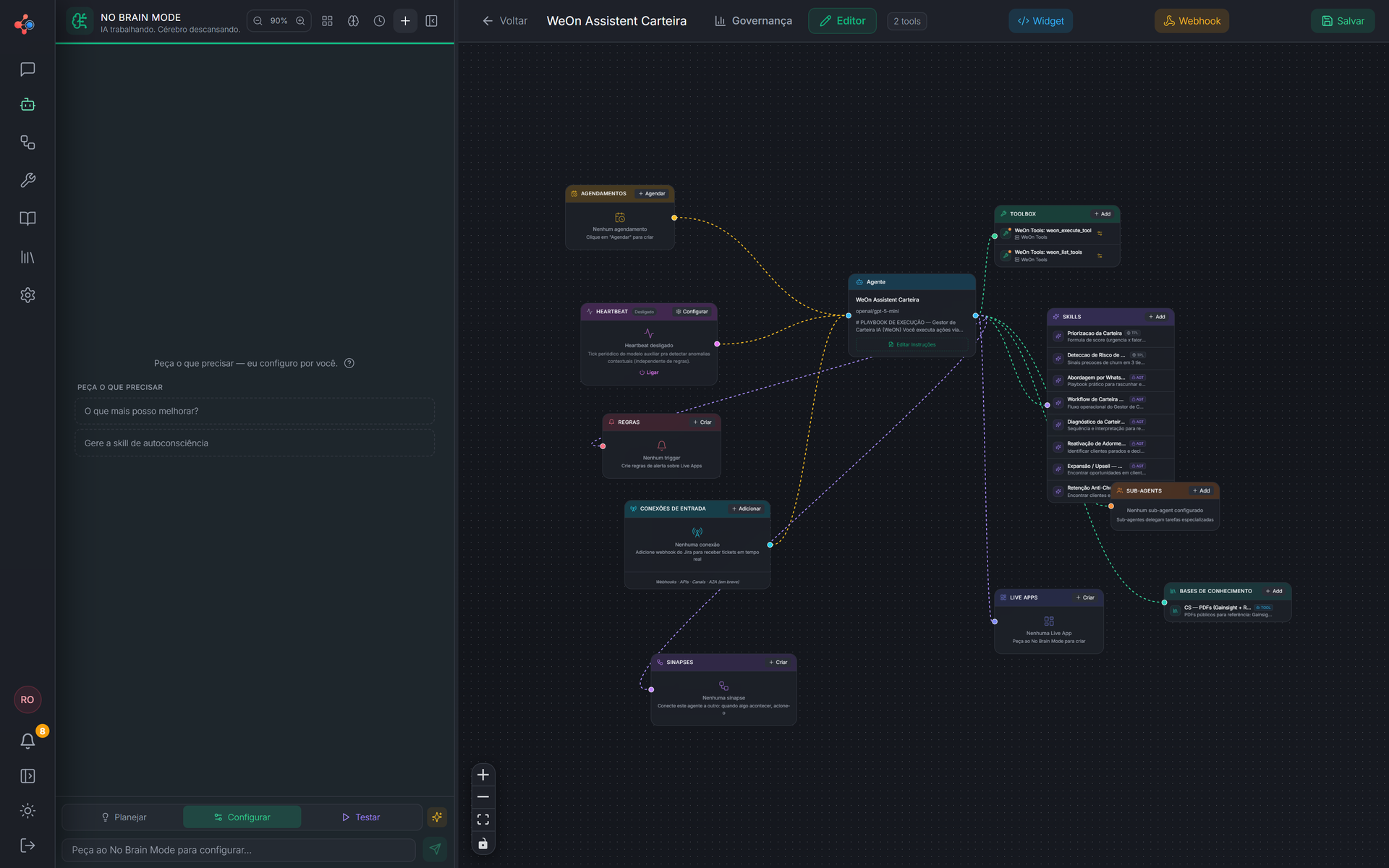The image size is (1389, 868).
Task: Focus the 'Peça ao No Brain Mode' input
Action: point(239,850)
